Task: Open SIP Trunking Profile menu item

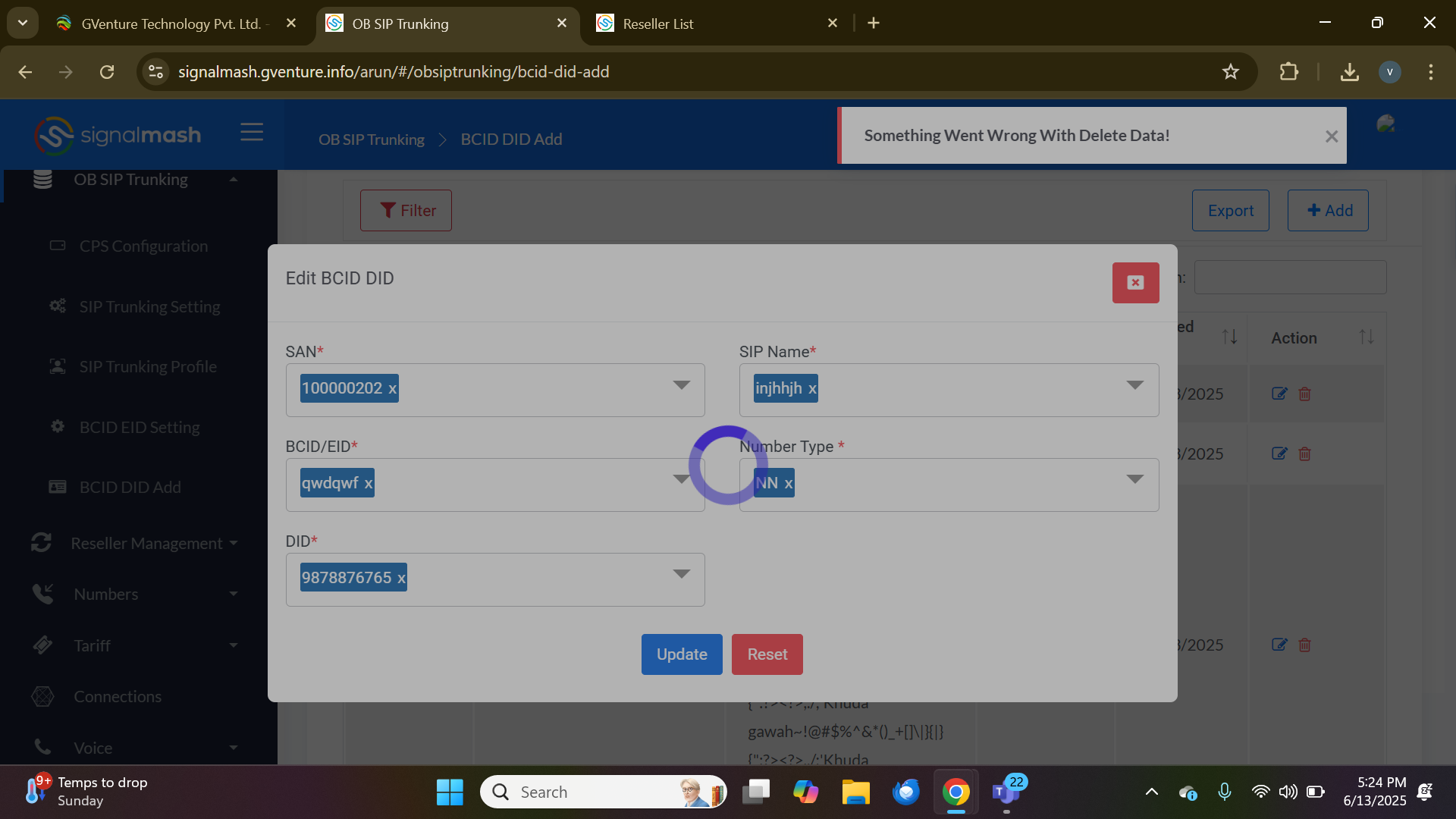Action: (x=148, y=367)
